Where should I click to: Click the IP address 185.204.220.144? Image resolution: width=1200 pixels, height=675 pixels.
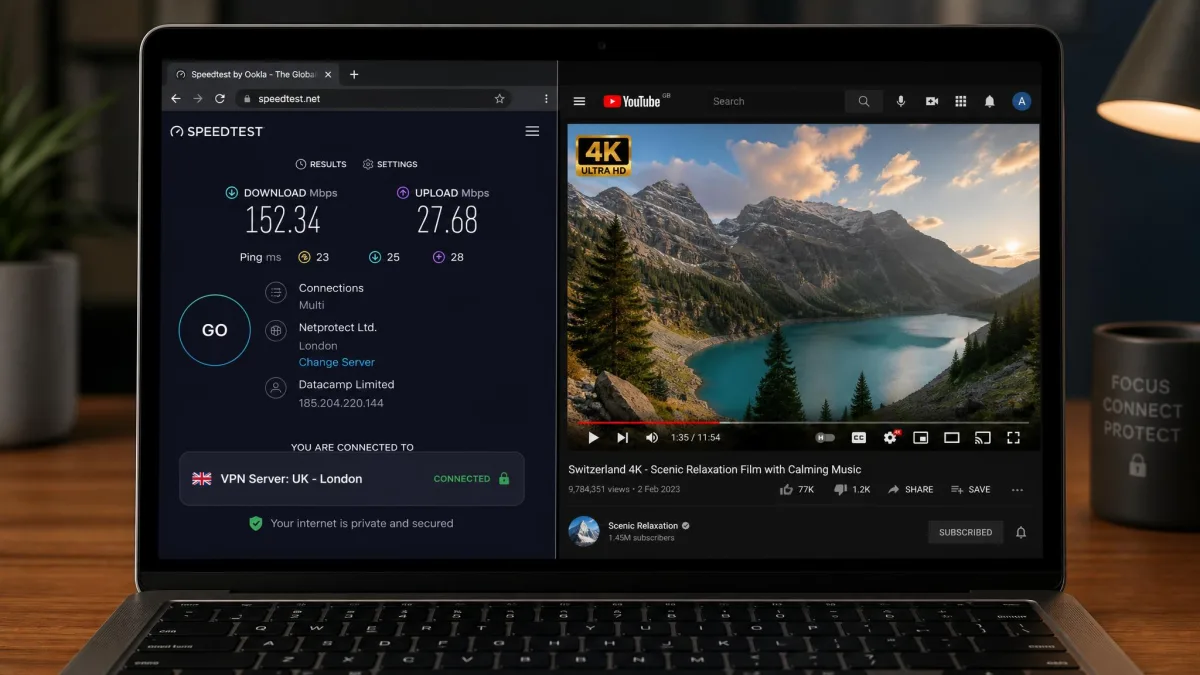(341, 403)
